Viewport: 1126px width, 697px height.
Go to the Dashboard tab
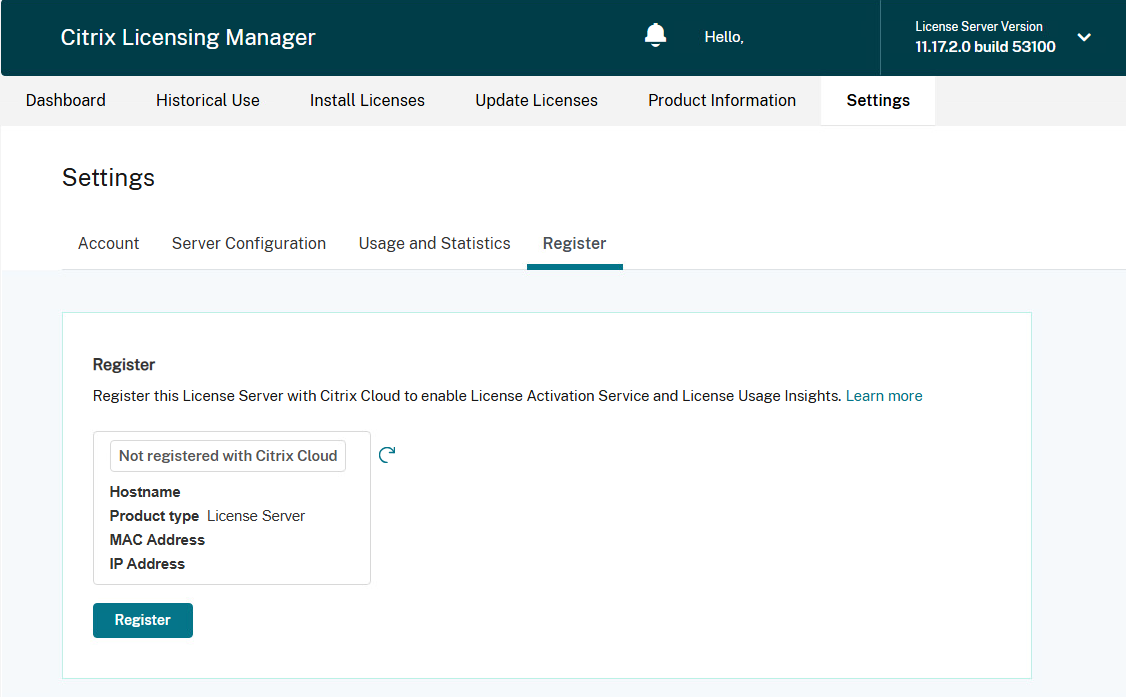[x=66, y=100]
